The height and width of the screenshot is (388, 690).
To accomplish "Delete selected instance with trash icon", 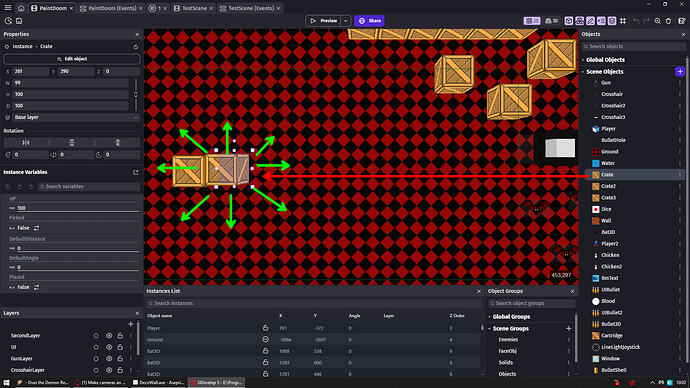I will (x=668, y=21).
